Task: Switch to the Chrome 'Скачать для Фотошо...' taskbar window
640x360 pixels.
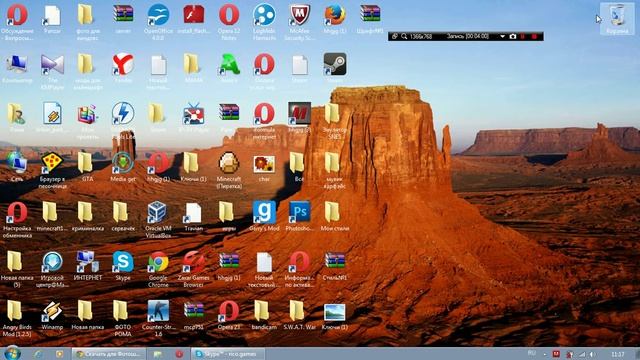Action: point(109,354)
